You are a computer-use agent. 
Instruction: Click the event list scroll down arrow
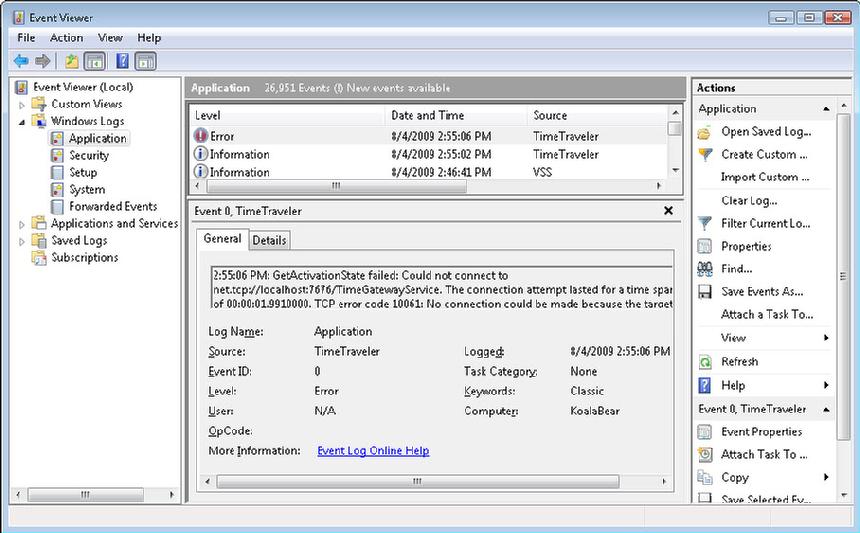(675, 171)
